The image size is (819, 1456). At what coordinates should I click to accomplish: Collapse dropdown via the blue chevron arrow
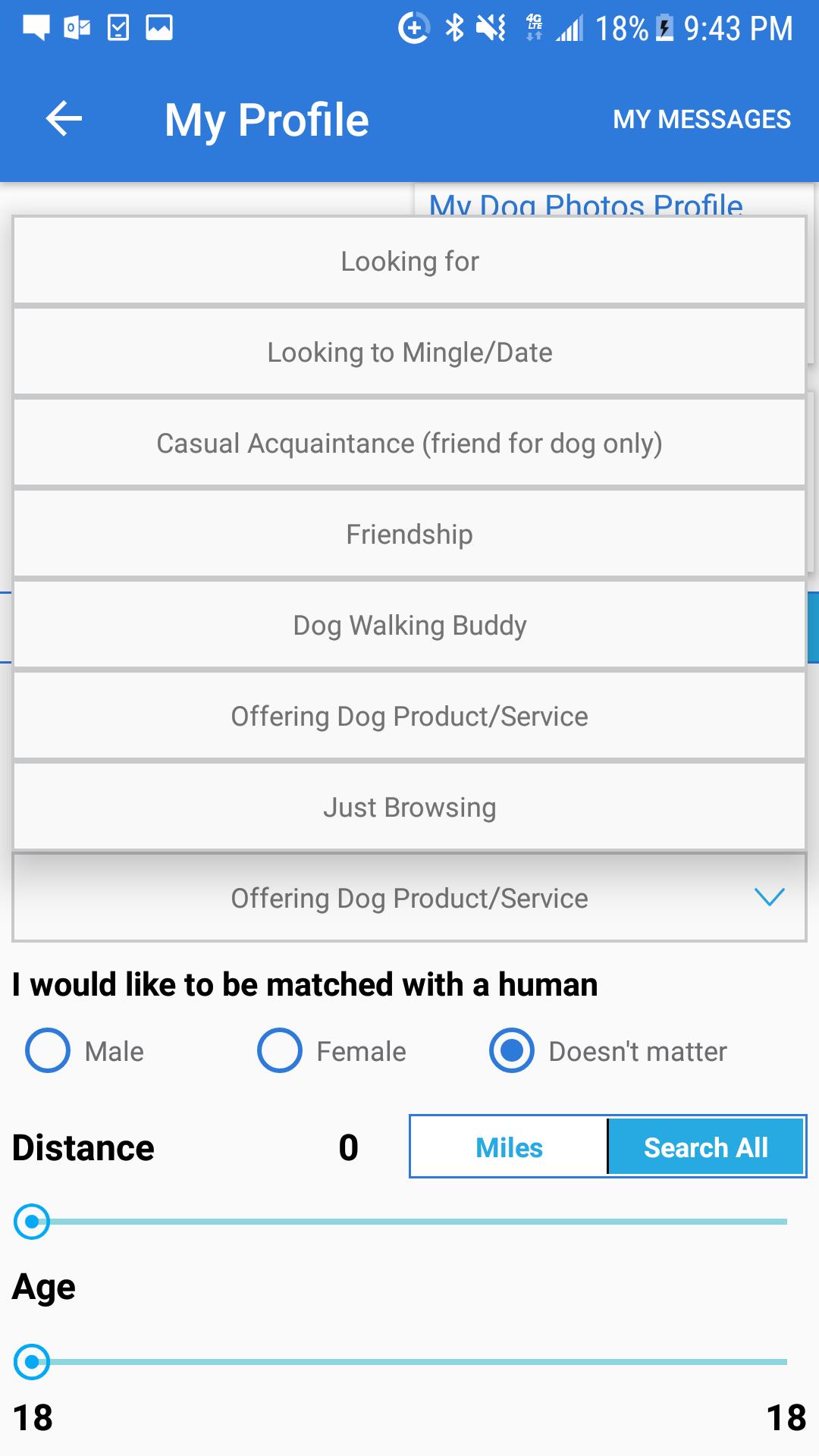[x=769, y=898]
